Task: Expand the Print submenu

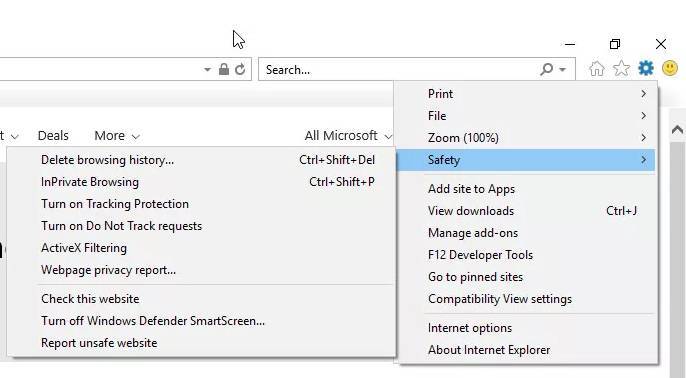Action: tap(526, 94)
